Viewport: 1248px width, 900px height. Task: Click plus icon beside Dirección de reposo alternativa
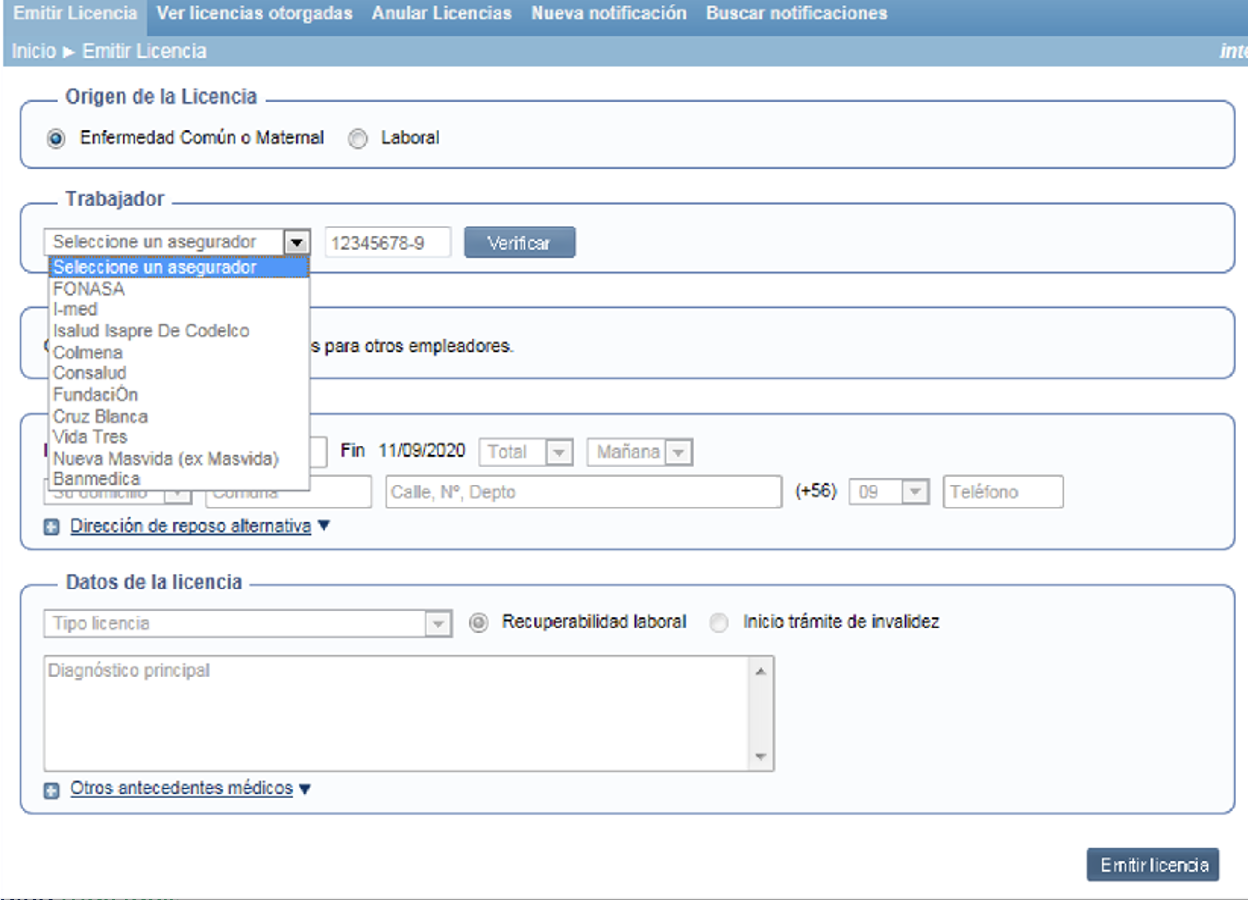tap(52, 527)
